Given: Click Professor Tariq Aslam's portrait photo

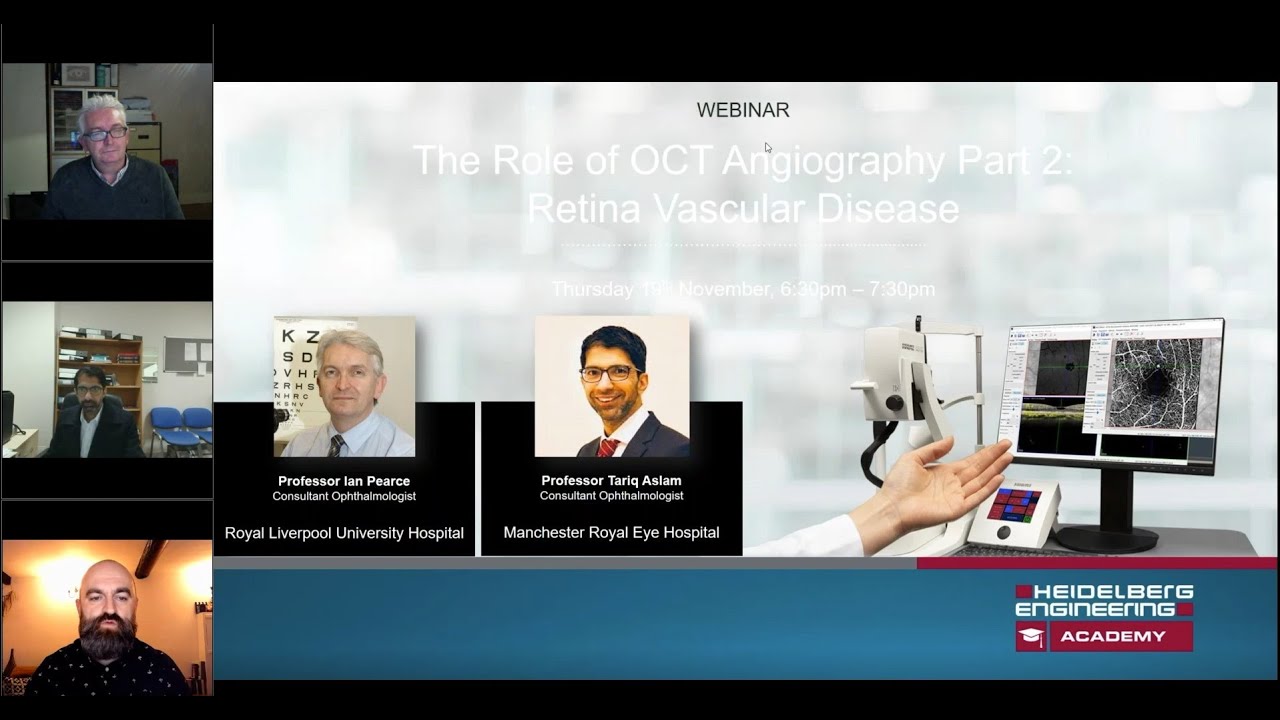Looking at the screenshot, I should [612, 386].
